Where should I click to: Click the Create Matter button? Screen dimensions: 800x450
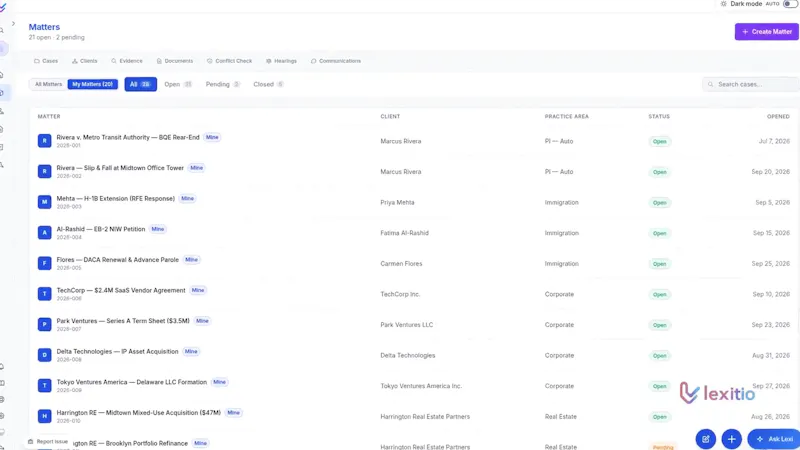(766, 32)
